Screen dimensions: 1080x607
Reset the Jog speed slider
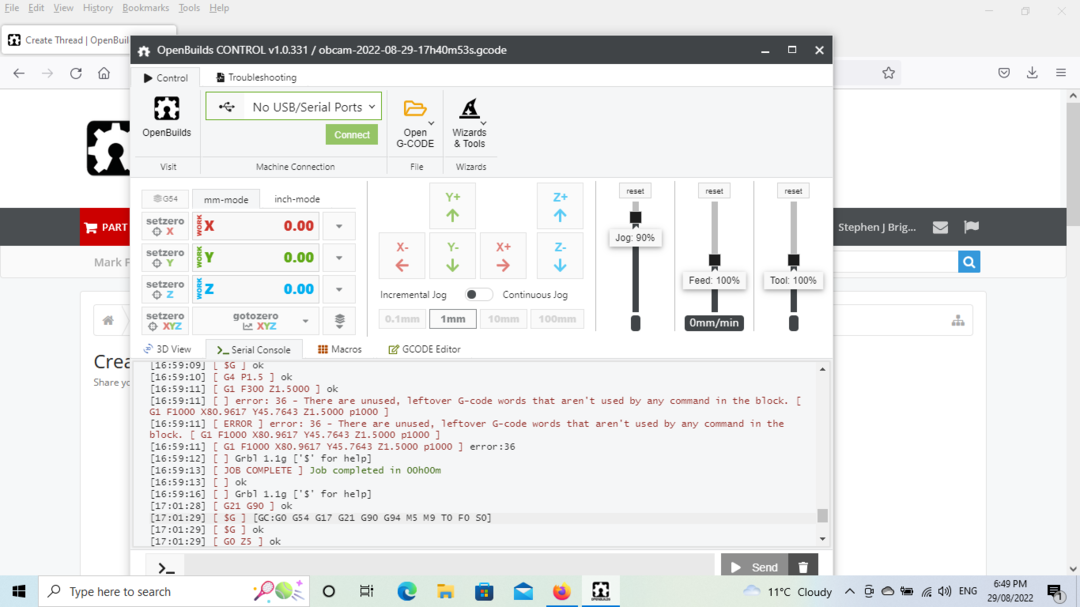point(635,191)
